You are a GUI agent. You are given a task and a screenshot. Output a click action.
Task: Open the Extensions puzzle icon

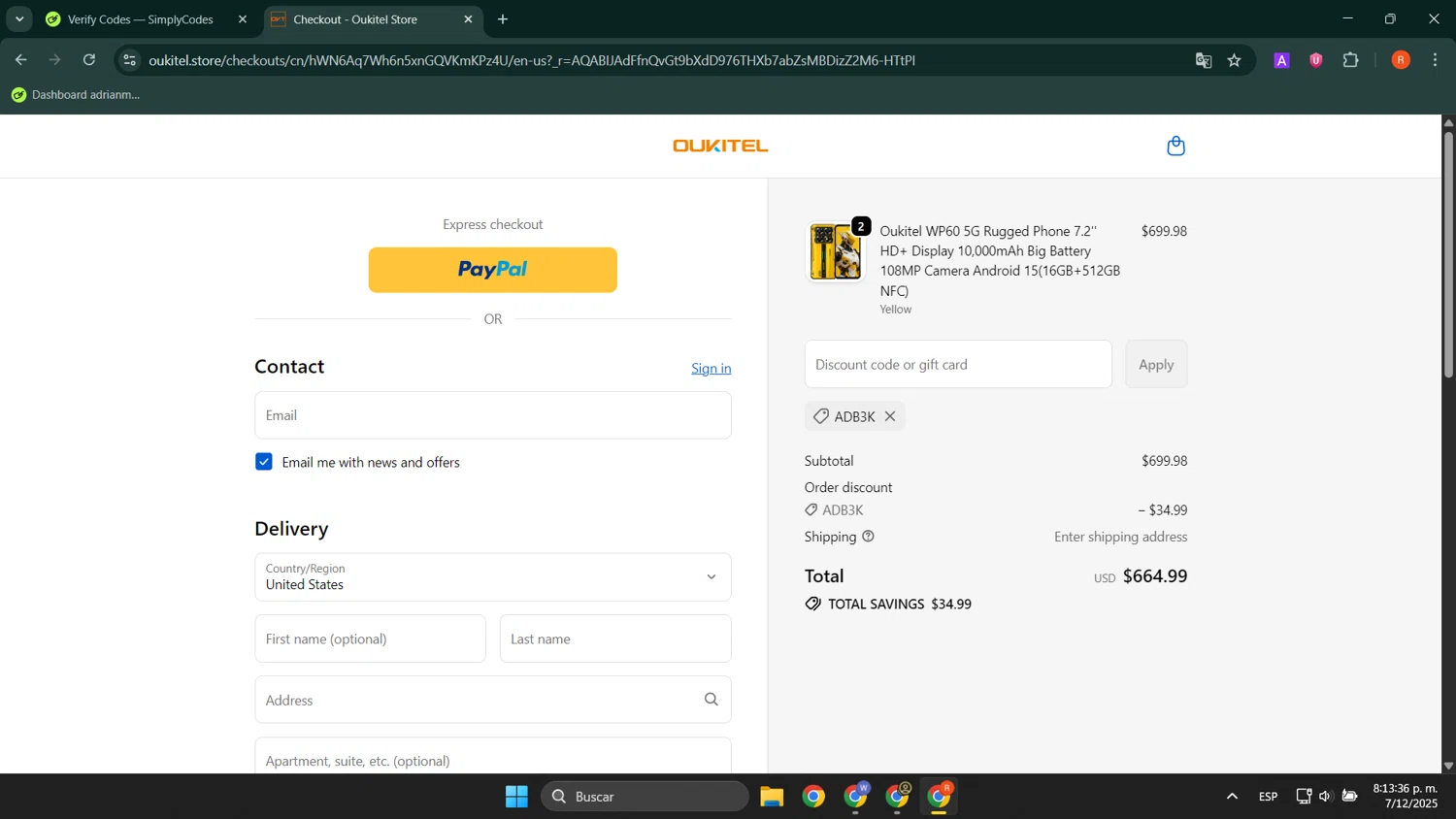pos(1351,60)
